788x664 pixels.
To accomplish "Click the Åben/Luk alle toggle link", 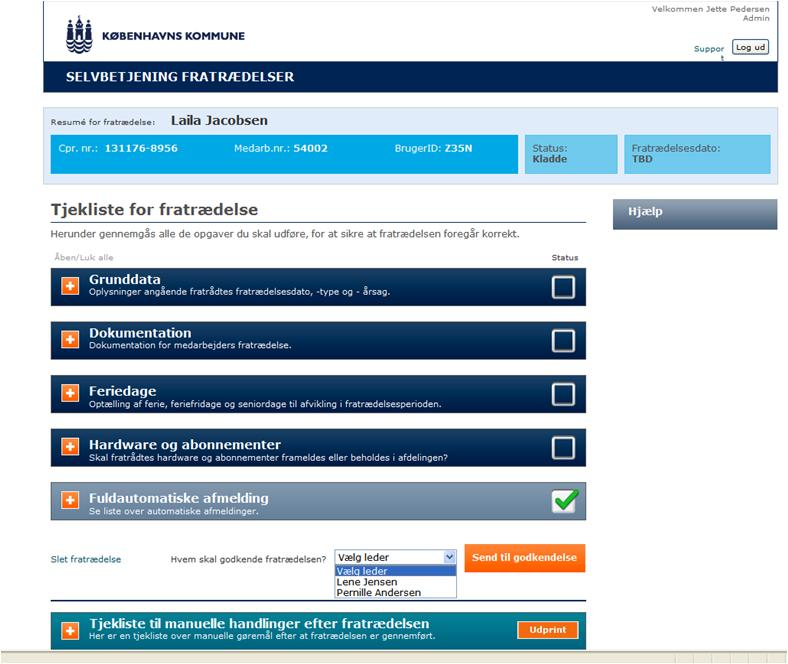I will coord(84,257).
